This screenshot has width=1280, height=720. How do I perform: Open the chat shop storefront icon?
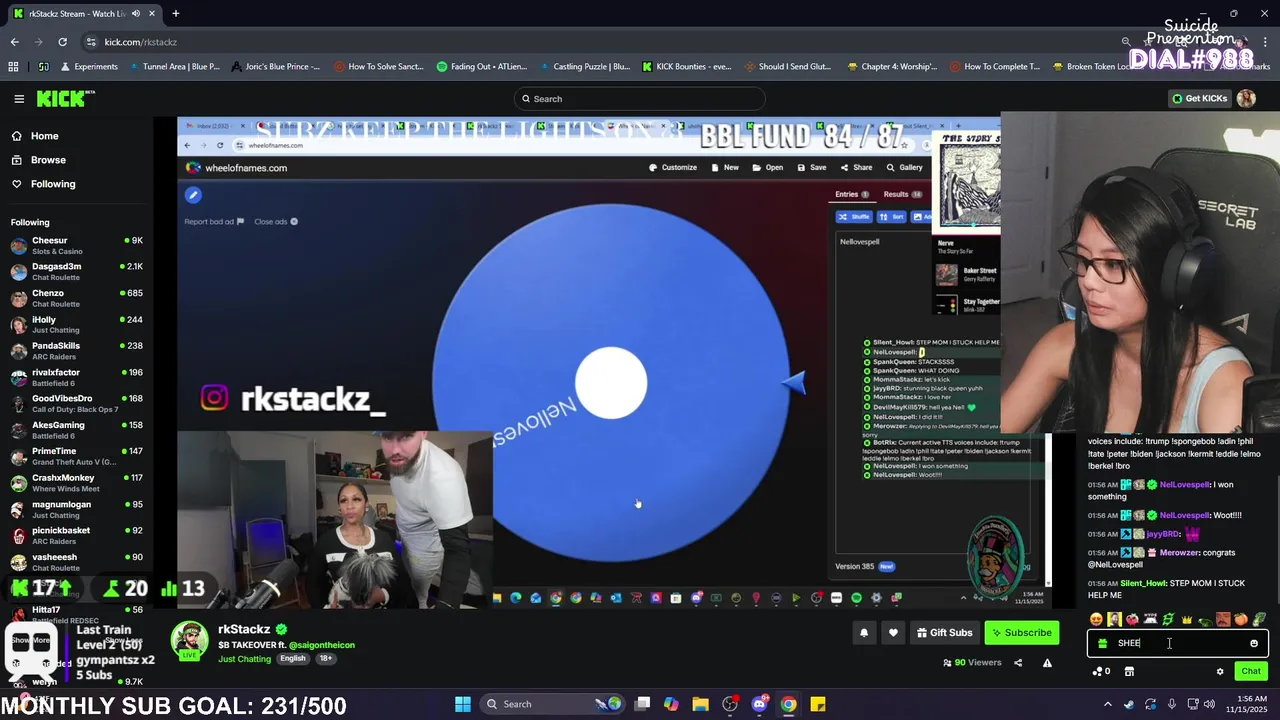tap(1129, 671)
